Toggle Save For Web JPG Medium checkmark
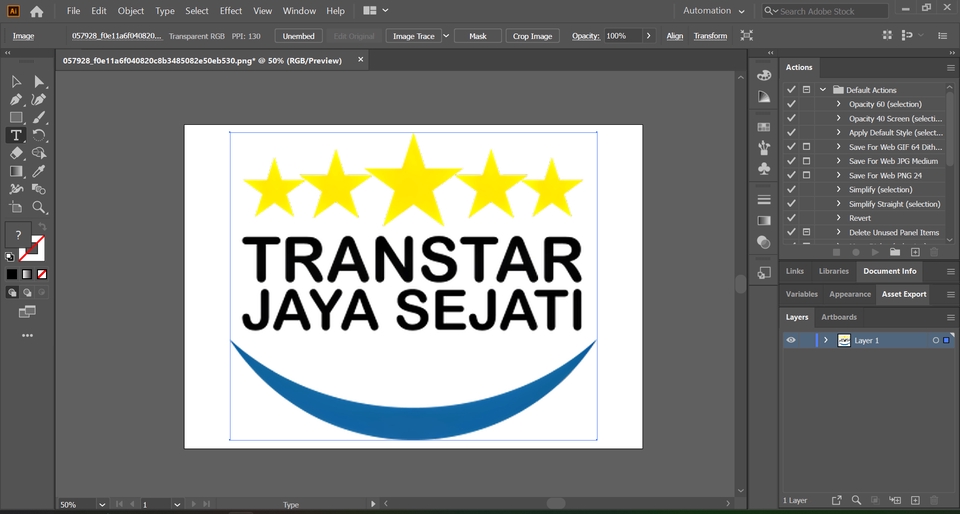Screen dimensions: 960x514 [791, 161]
